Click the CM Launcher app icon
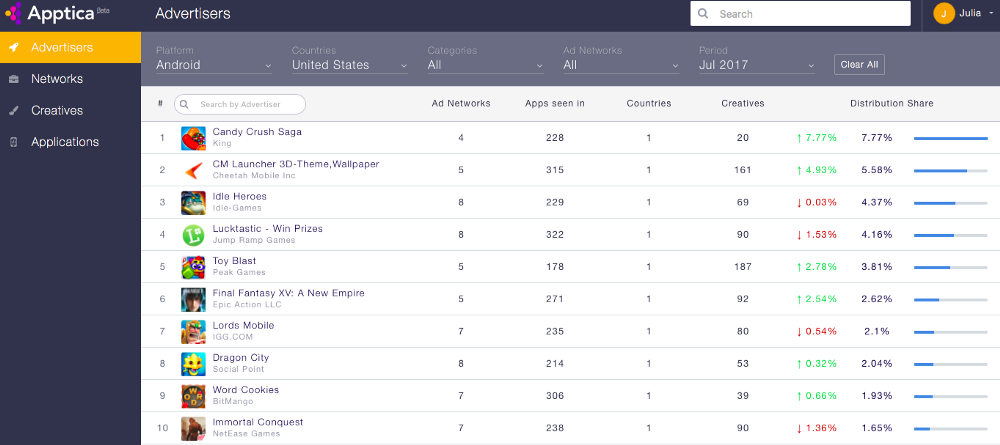This screenshot has height=445, width=1000. [193, 170]
